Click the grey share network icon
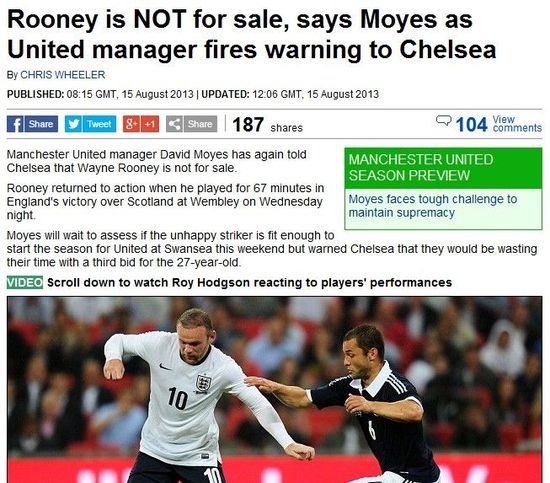 click(x=174, y=124)
